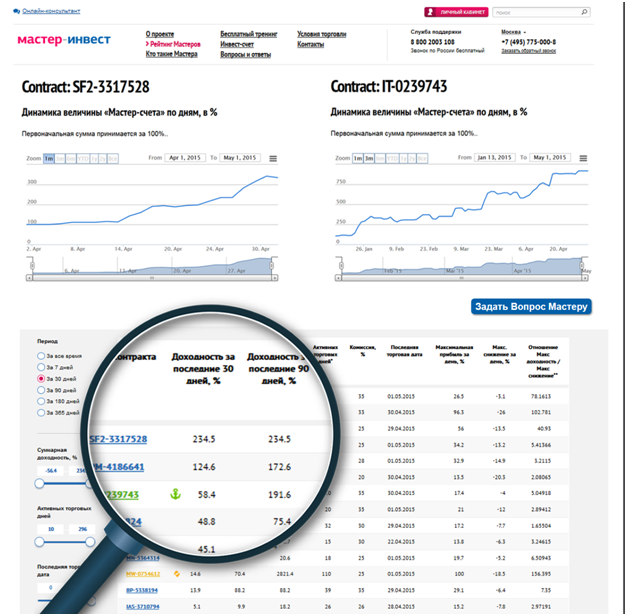Click the left chart navigator's left range handle
The width and height of the screenshot is (627, 616).
pos(32,265)
